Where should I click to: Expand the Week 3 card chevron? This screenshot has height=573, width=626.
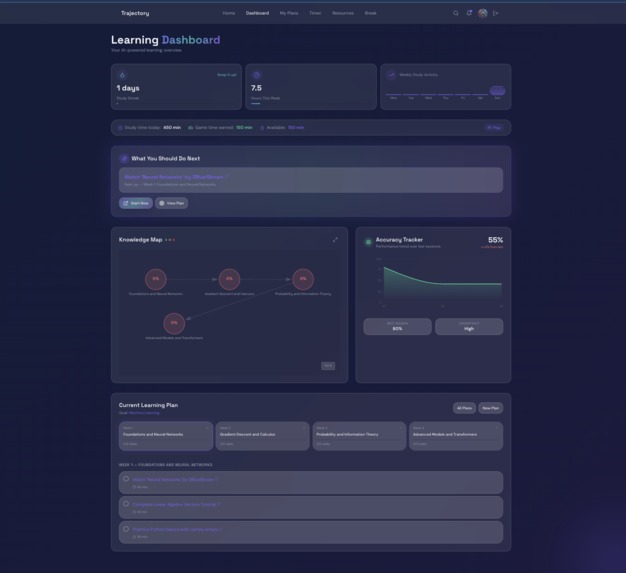pyautogui.click(x=400, y=428)
